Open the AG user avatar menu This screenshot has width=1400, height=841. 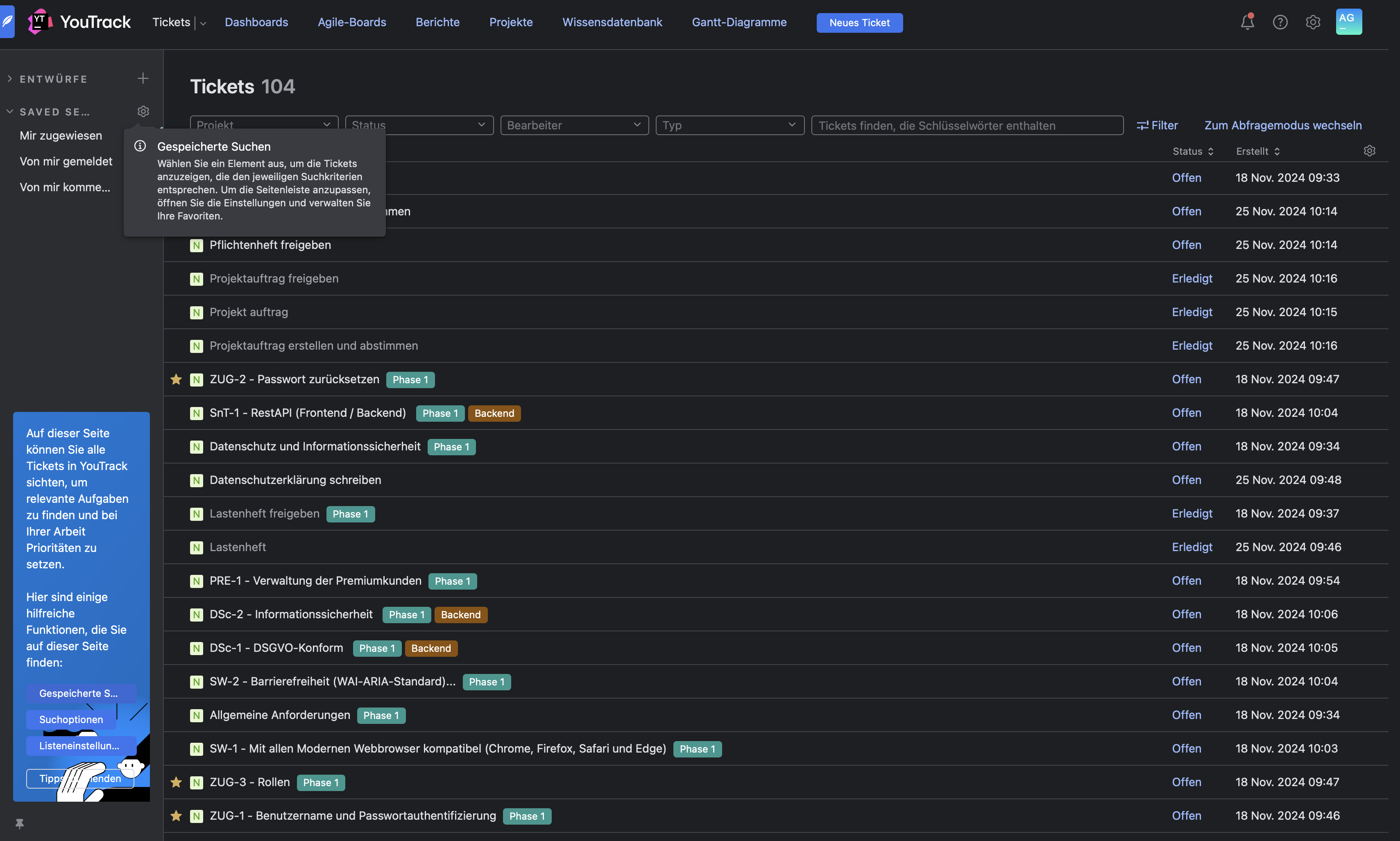(1348, 22)
